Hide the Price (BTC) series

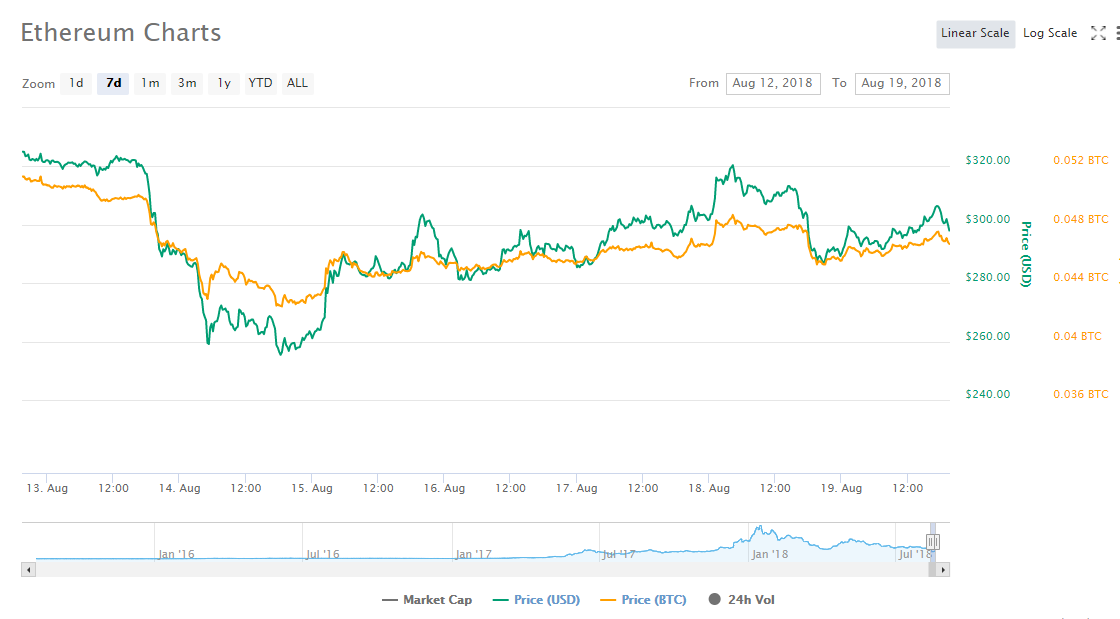point(643,600)
